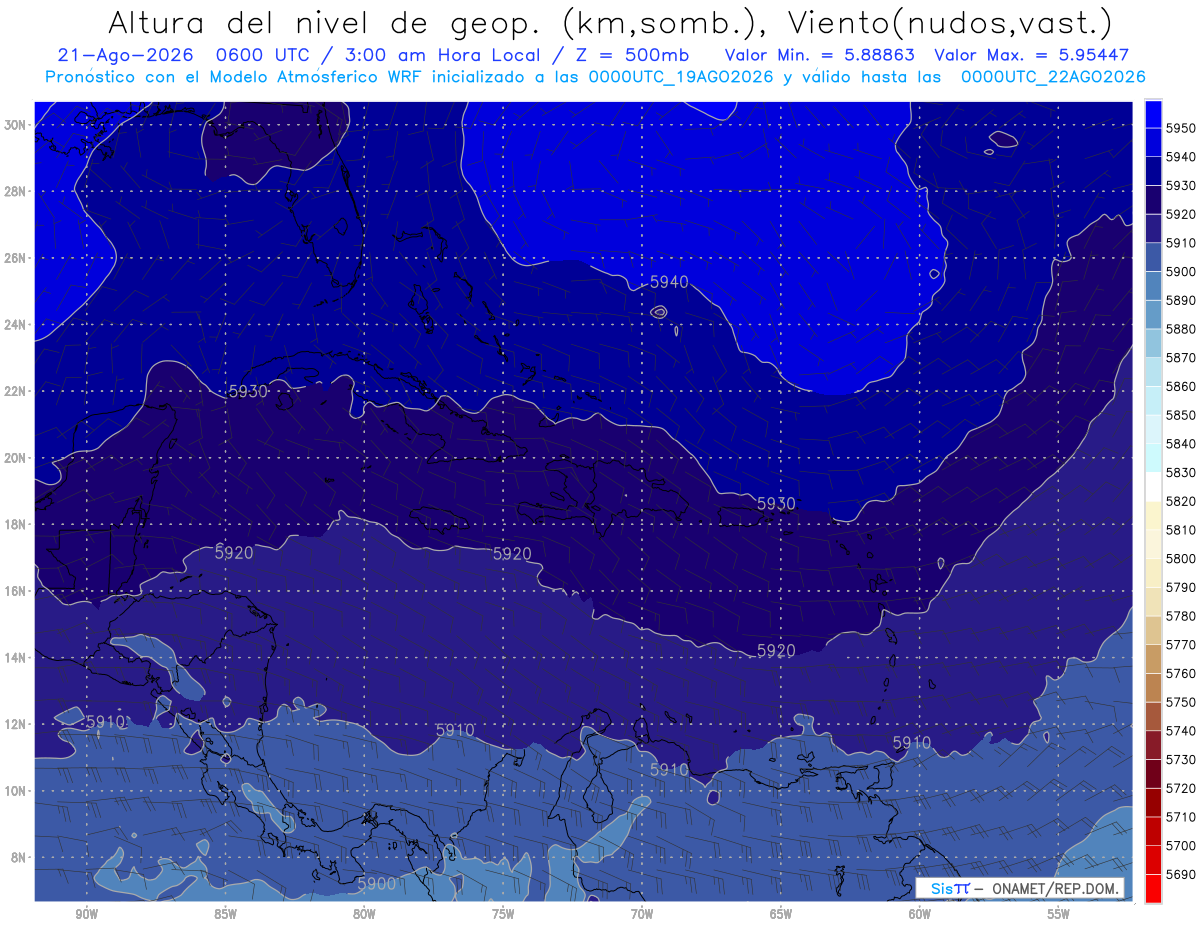Click the '90W' longitude axis label
The width and height of the screenshot is (1200, 927).
pyautogui.click(x=86, y=913)
